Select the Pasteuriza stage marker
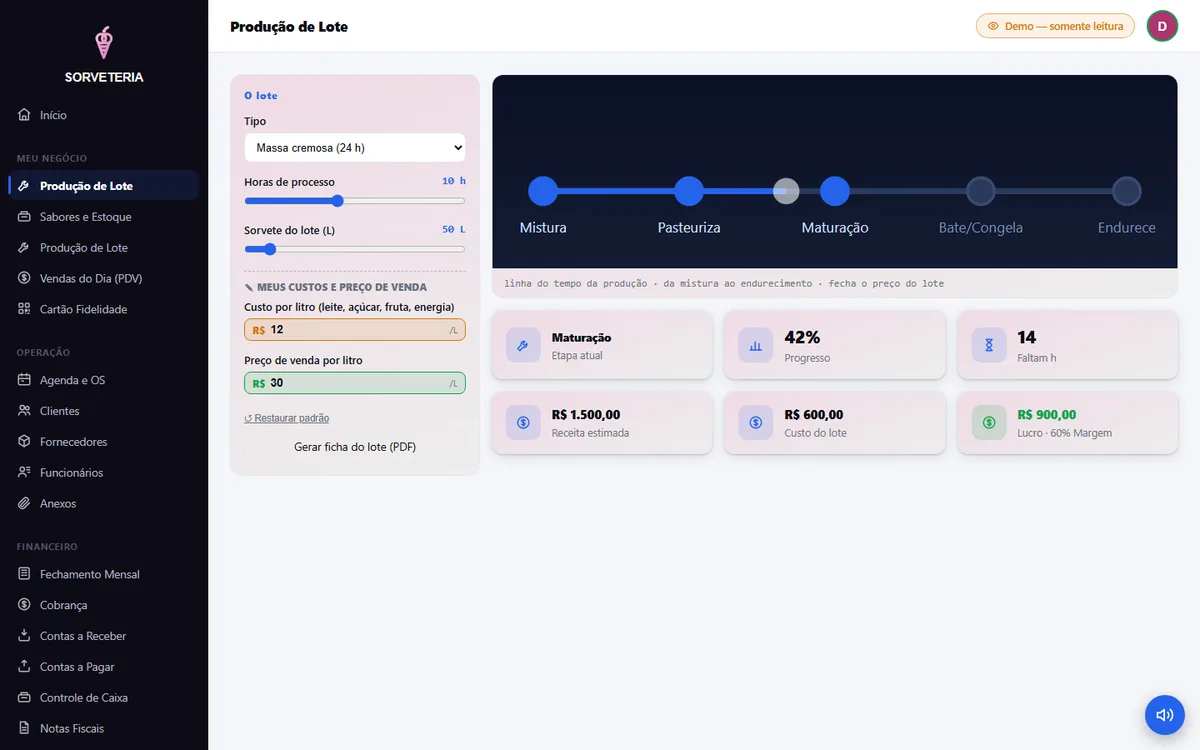The image size is (1200, 750). pos(689,191)
